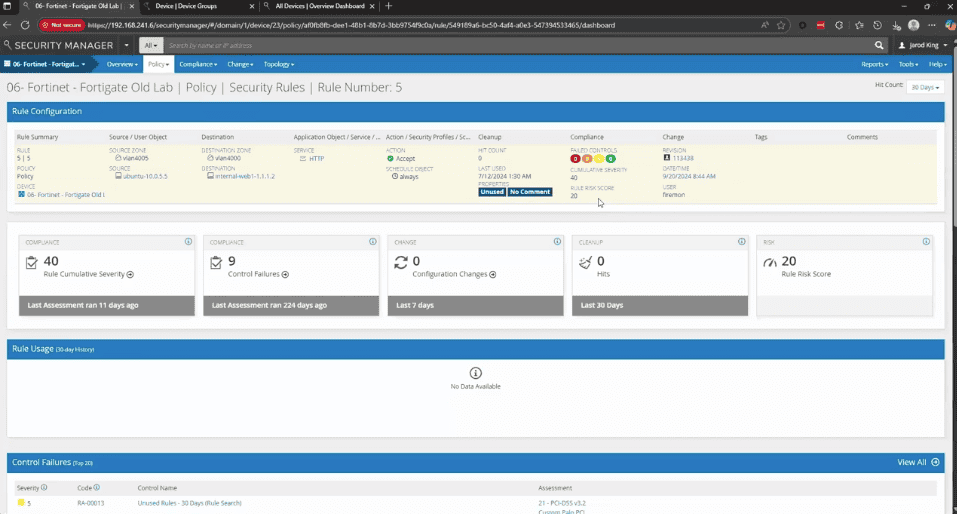Image resolution: width=957 pixels, height=514 pixels.
Task: Open the Topology menu
Action: click(x=278, y=64)
